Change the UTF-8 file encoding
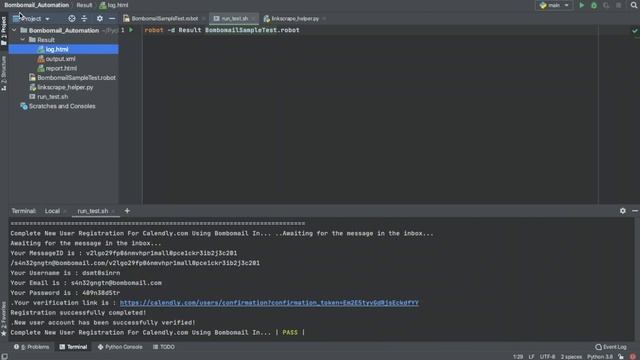Screen dimensions: 640x360 (x=547, y=357)
